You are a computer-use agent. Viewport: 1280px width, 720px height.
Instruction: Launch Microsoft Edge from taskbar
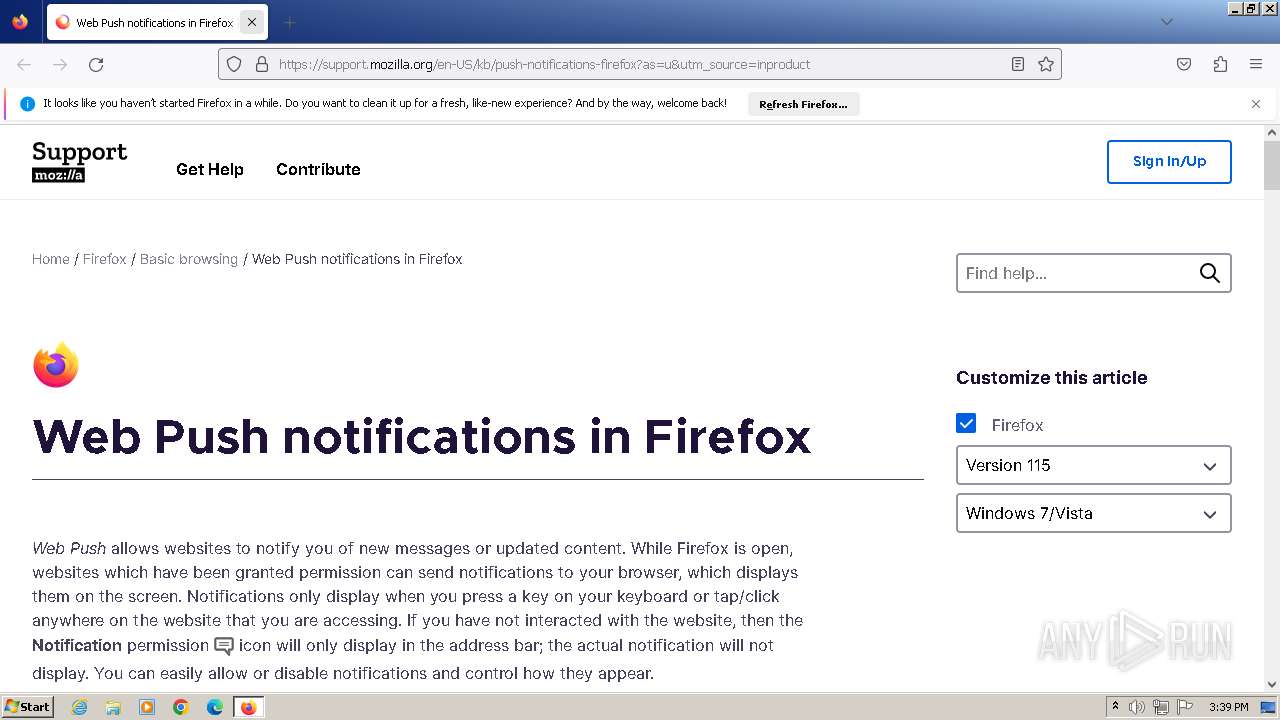coord(215,707)
